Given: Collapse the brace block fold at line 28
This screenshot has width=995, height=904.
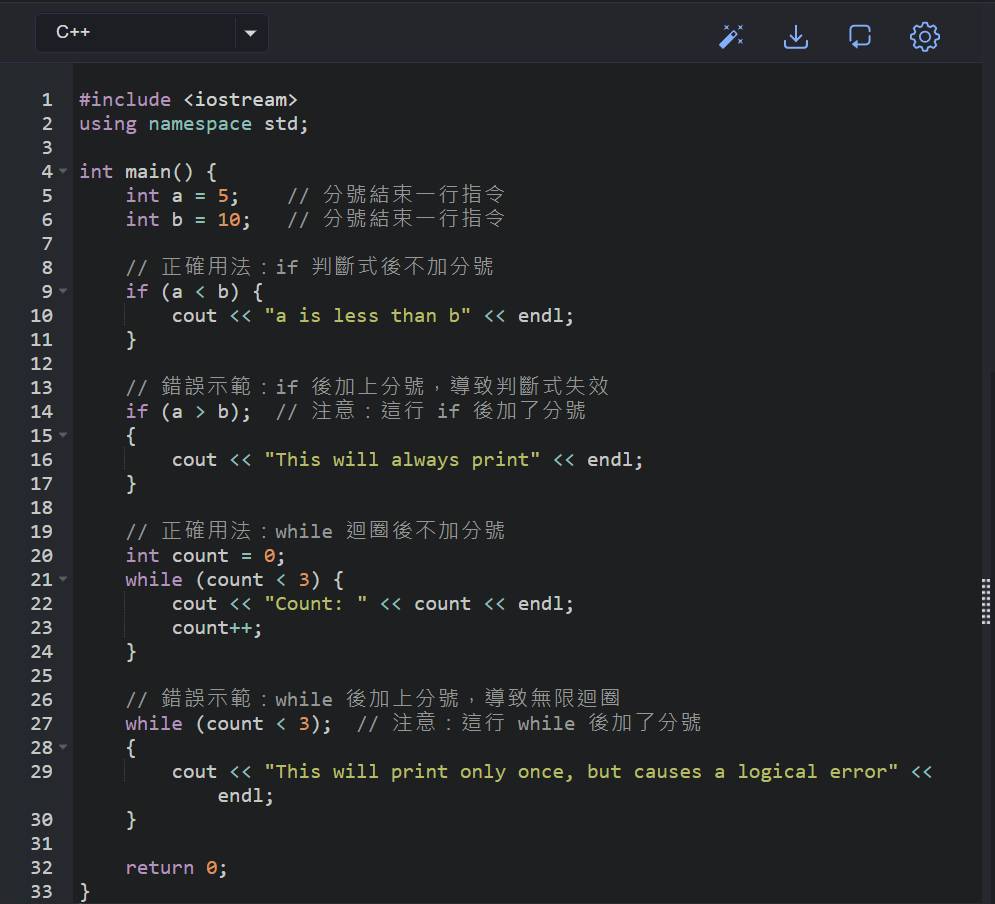Looking at the screenshot, I should coord(63,747).
